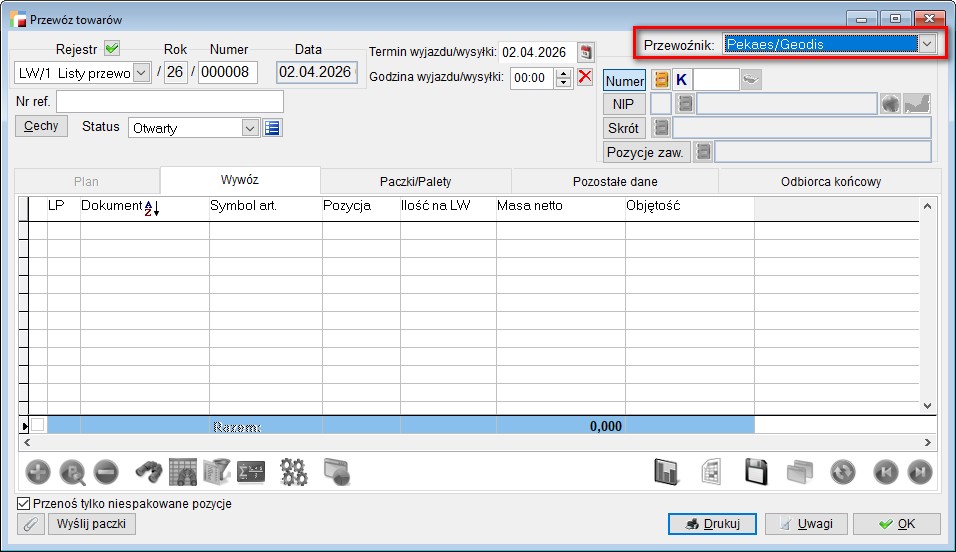Click the Drukuj button

coord(711,524)
